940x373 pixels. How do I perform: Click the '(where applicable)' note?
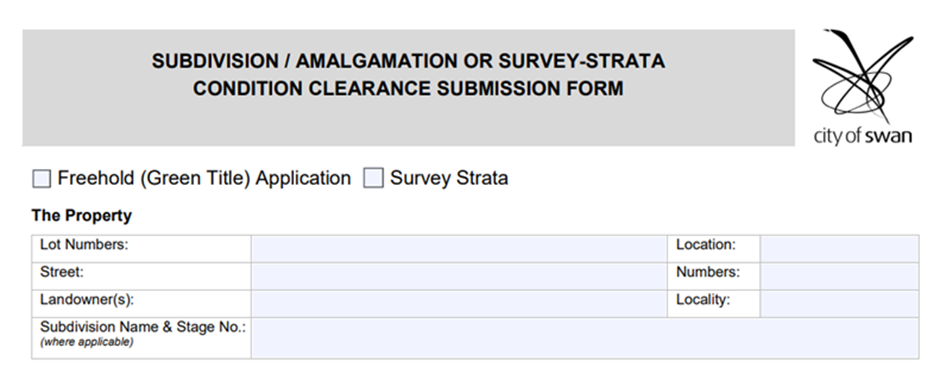click(x=86, y=342)
